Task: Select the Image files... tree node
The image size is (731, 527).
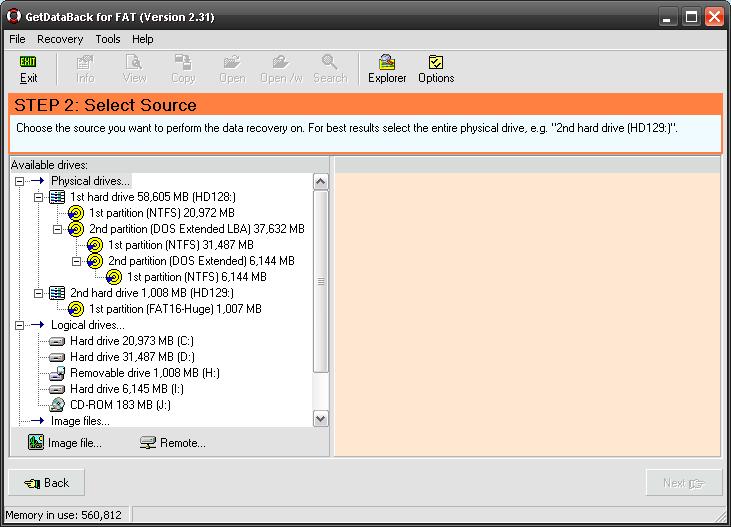Action: coord(80,421)
